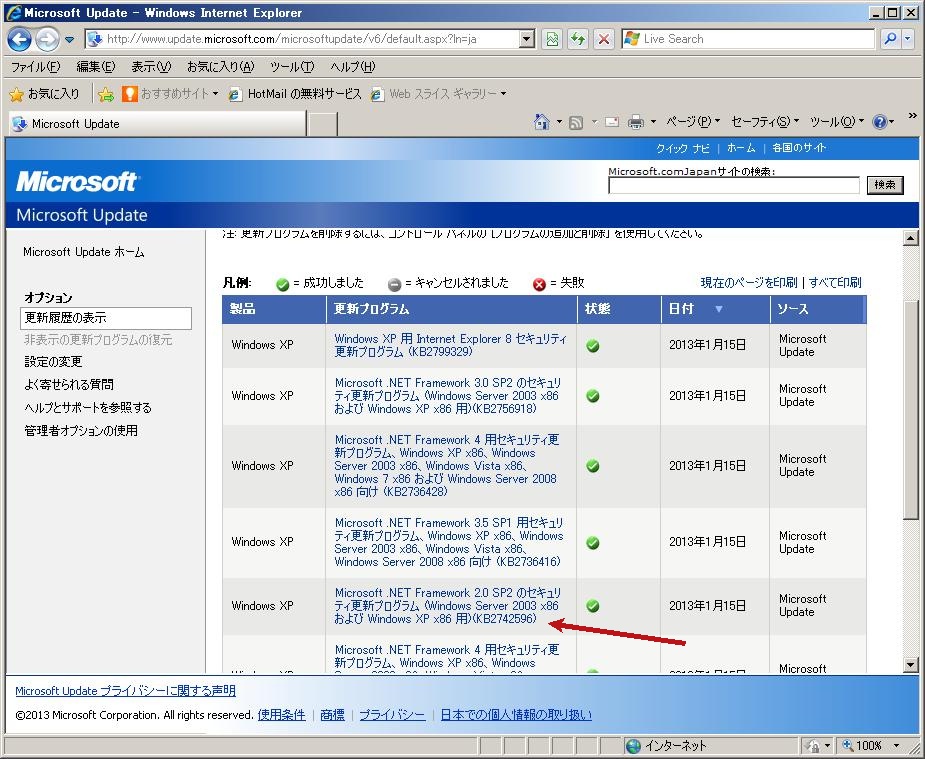Open search provider options dropdown arrow
Screen dimensions: 925x759
[908, 40]
